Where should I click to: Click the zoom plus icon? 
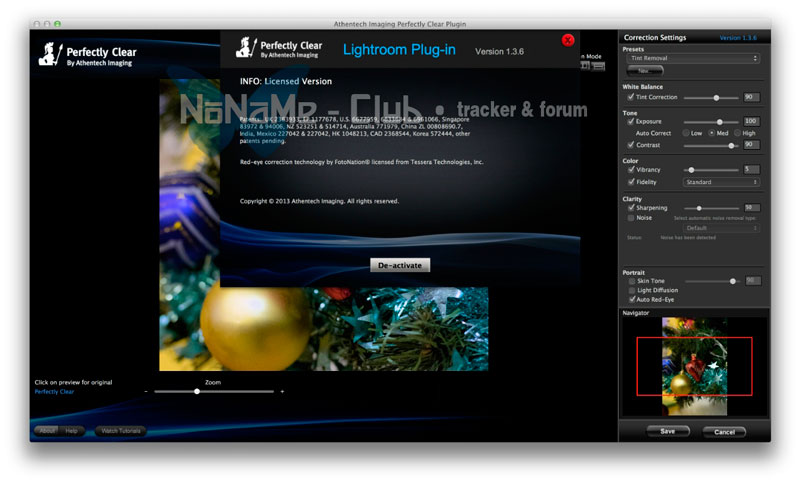(x=282, y=392)
